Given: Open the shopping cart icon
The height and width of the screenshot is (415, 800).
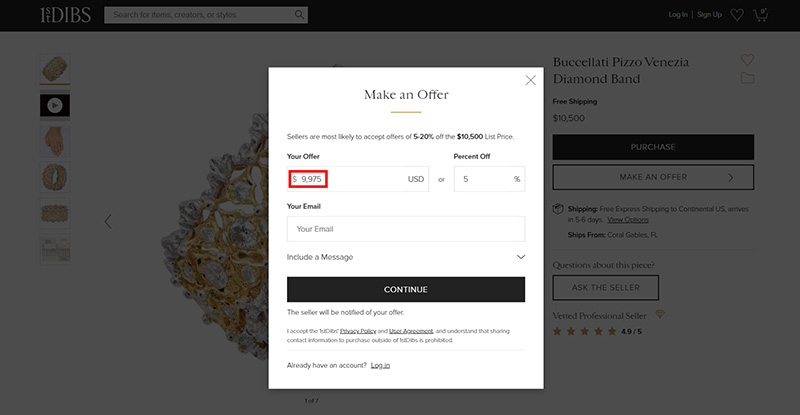Looking at the screenshot, I should pos(761,15).
